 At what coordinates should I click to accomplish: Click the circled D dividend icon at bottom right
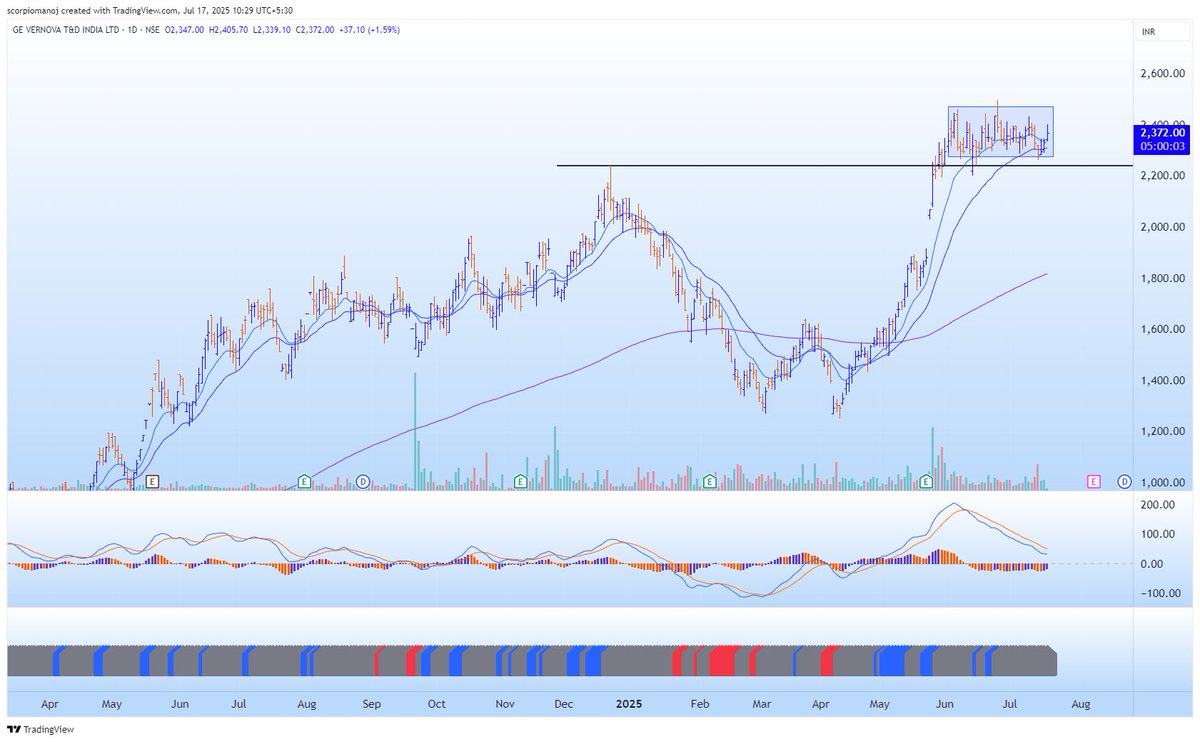[1124, 481]
